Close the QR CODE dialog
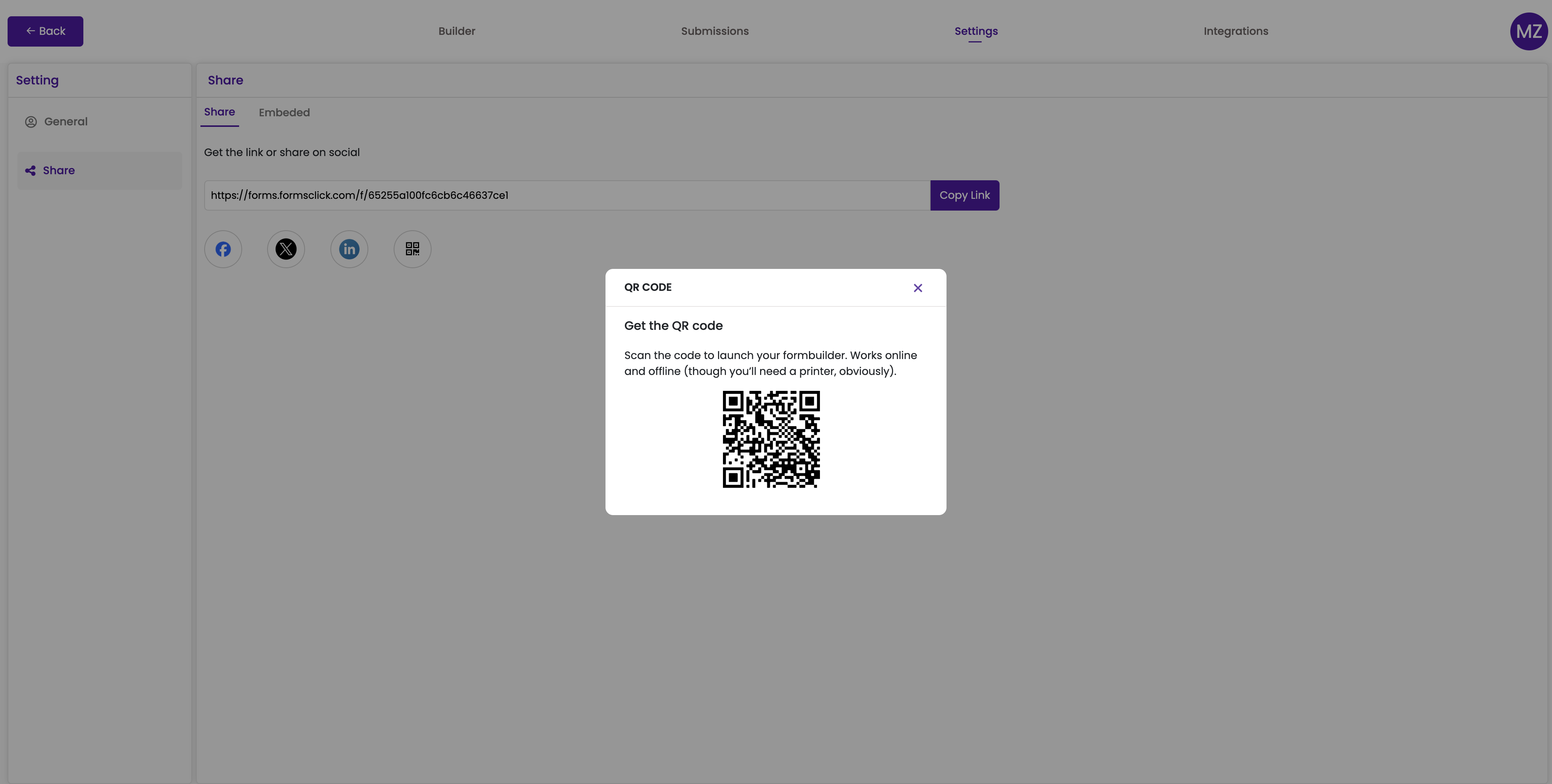This screenshot has height=784, width=1552. coord(918,288)
